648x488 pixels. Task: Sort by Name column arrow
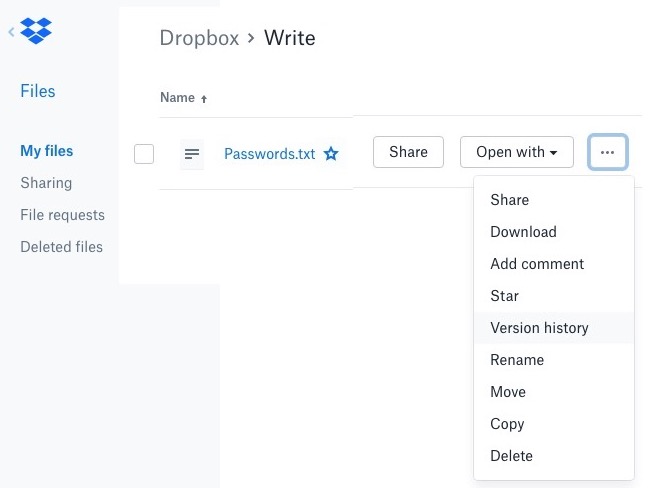204,99
